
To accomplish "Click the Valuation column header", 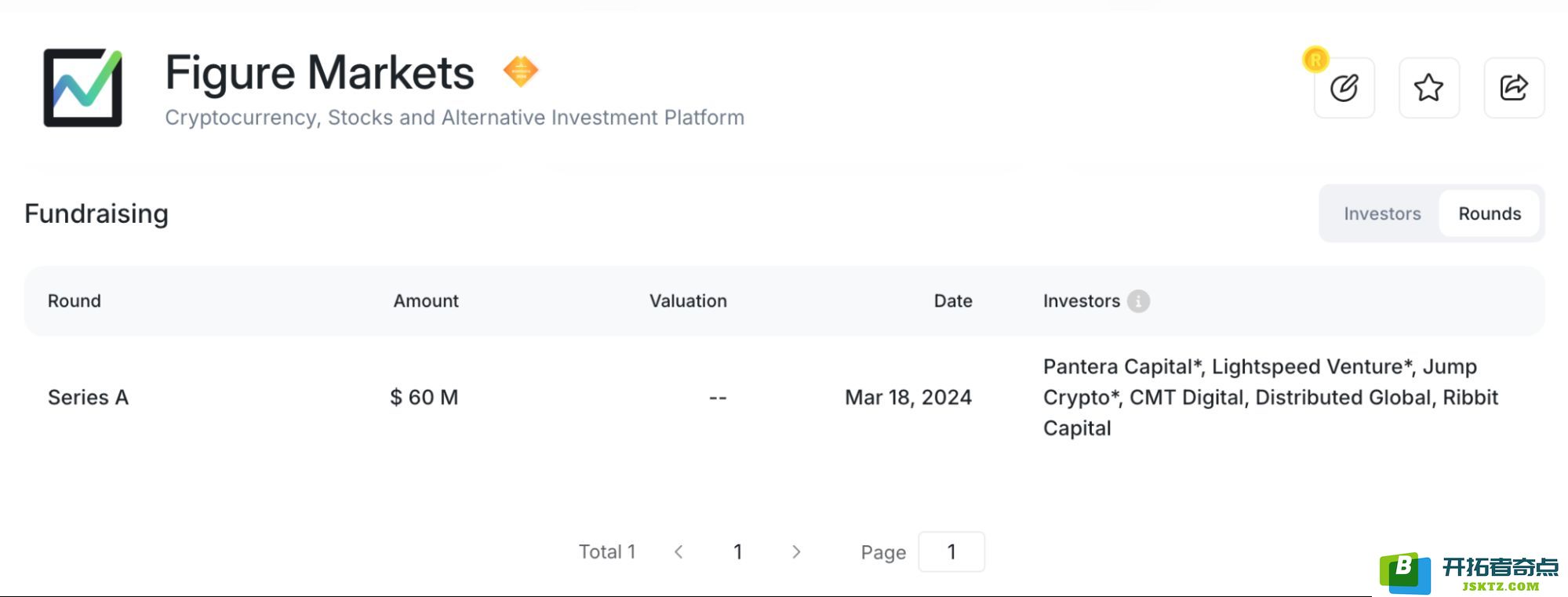I will tap(688, 301).
